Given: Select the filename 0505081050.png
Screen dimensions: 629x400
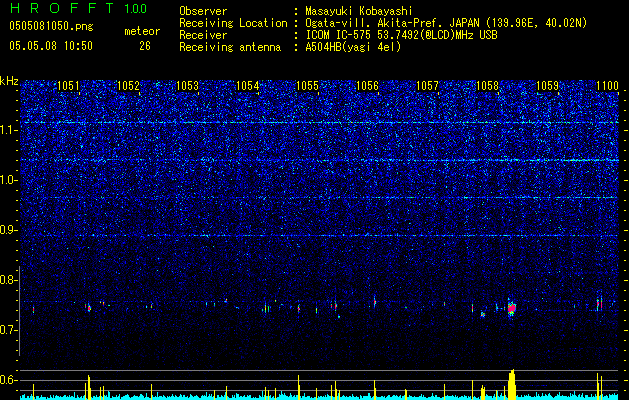Looking at the screenshot, I should (51, 27).
